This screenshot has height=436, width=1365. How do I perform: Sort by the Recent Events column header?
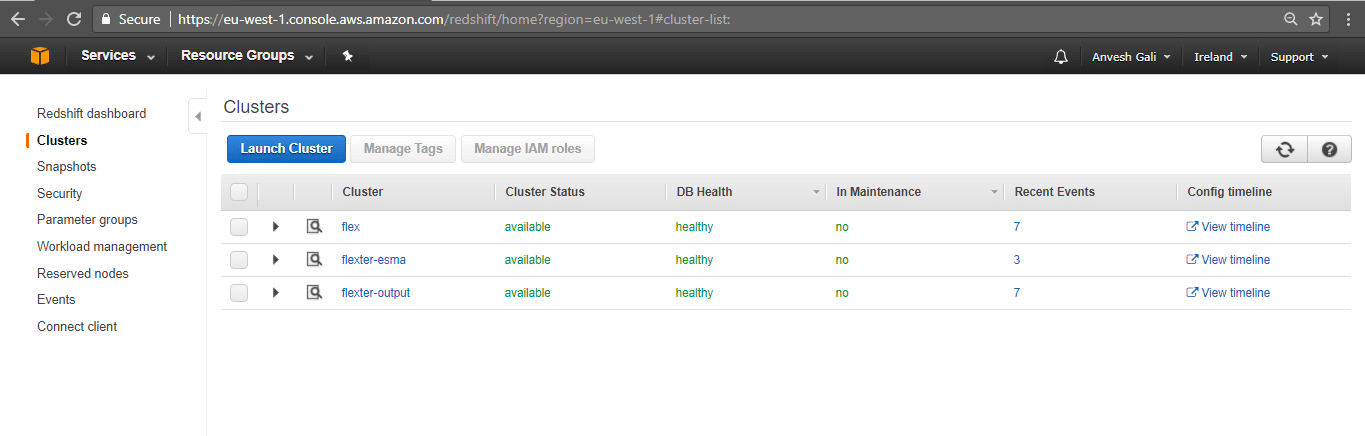click(1055, 192)
